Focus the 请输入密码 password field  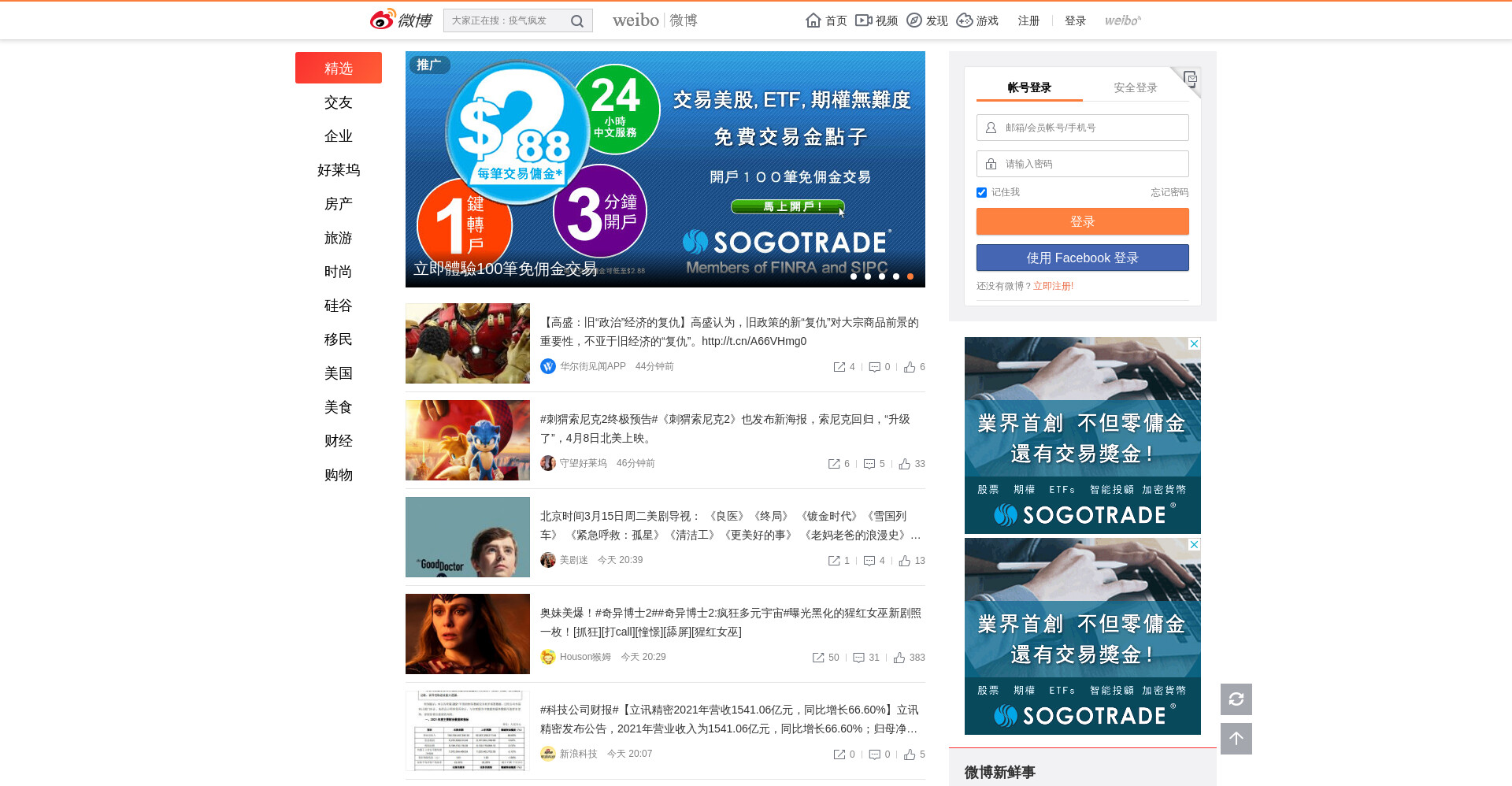(1083, 164)
